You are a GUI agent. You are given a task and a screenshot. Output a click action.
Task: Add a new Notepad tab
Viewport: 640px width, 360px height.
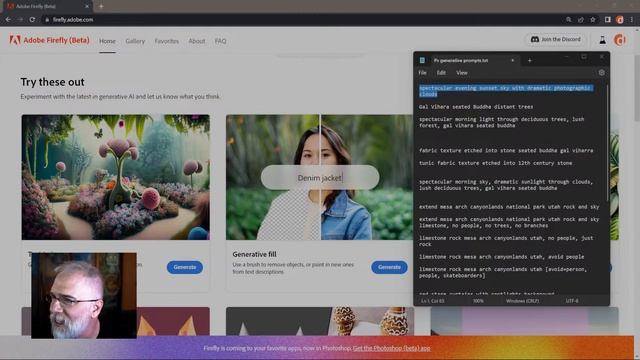point(529,60)
